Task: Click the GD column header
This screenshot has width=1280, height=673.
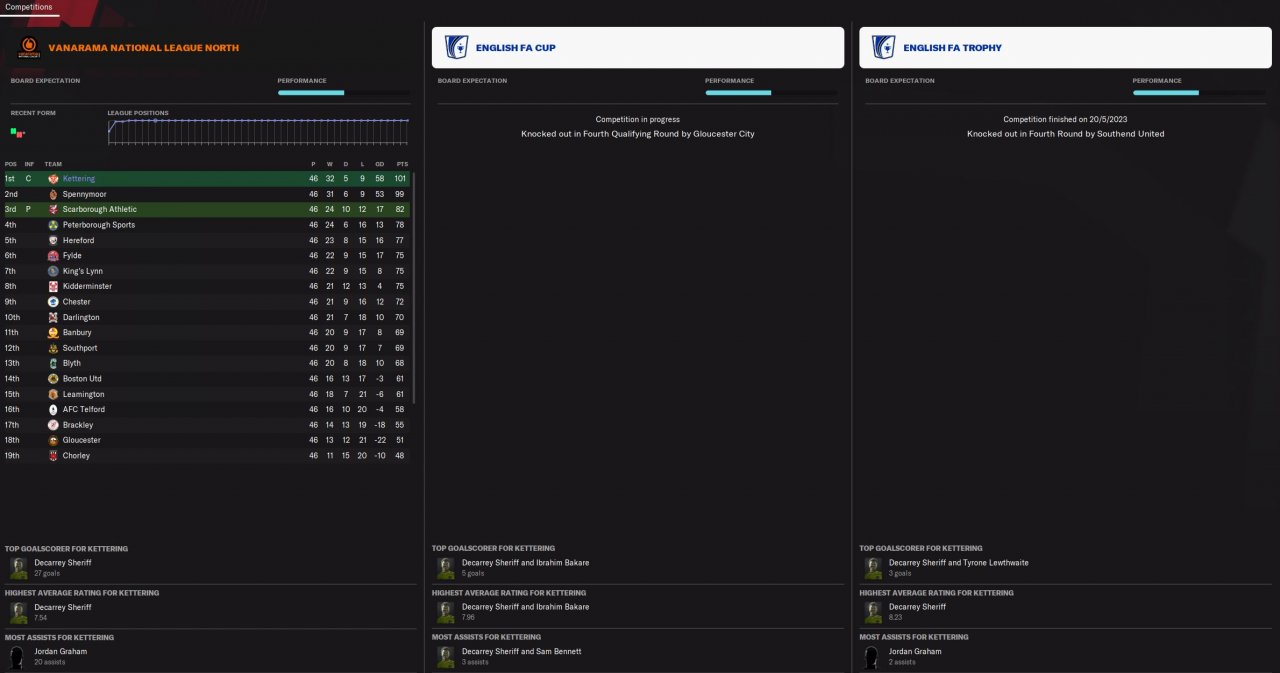Action: pos(380,164)
